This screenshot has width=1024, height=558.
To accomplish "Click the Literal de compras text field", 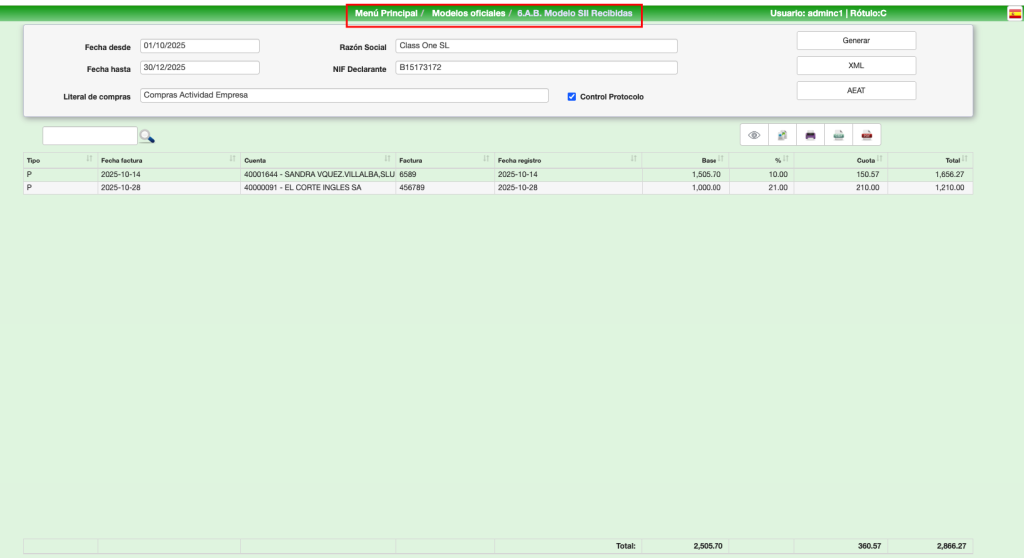I will [x=344, y=96].
